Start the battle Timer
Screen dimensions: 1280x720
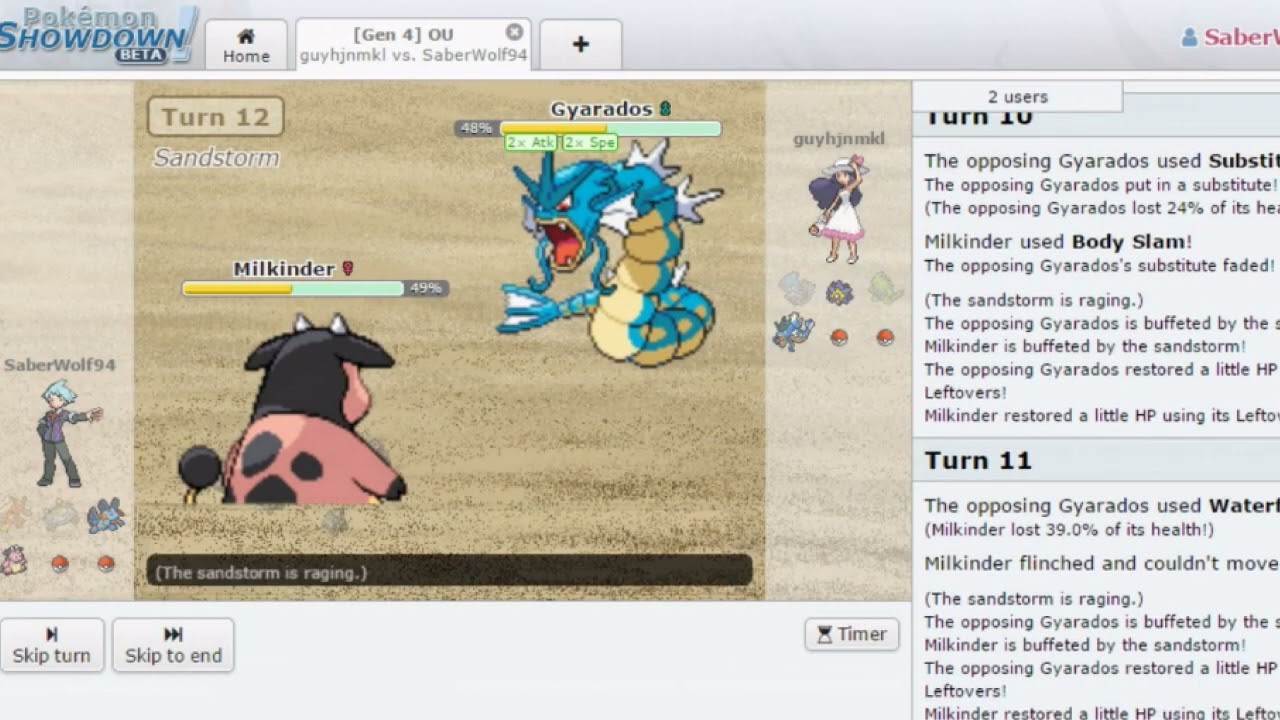852,634
